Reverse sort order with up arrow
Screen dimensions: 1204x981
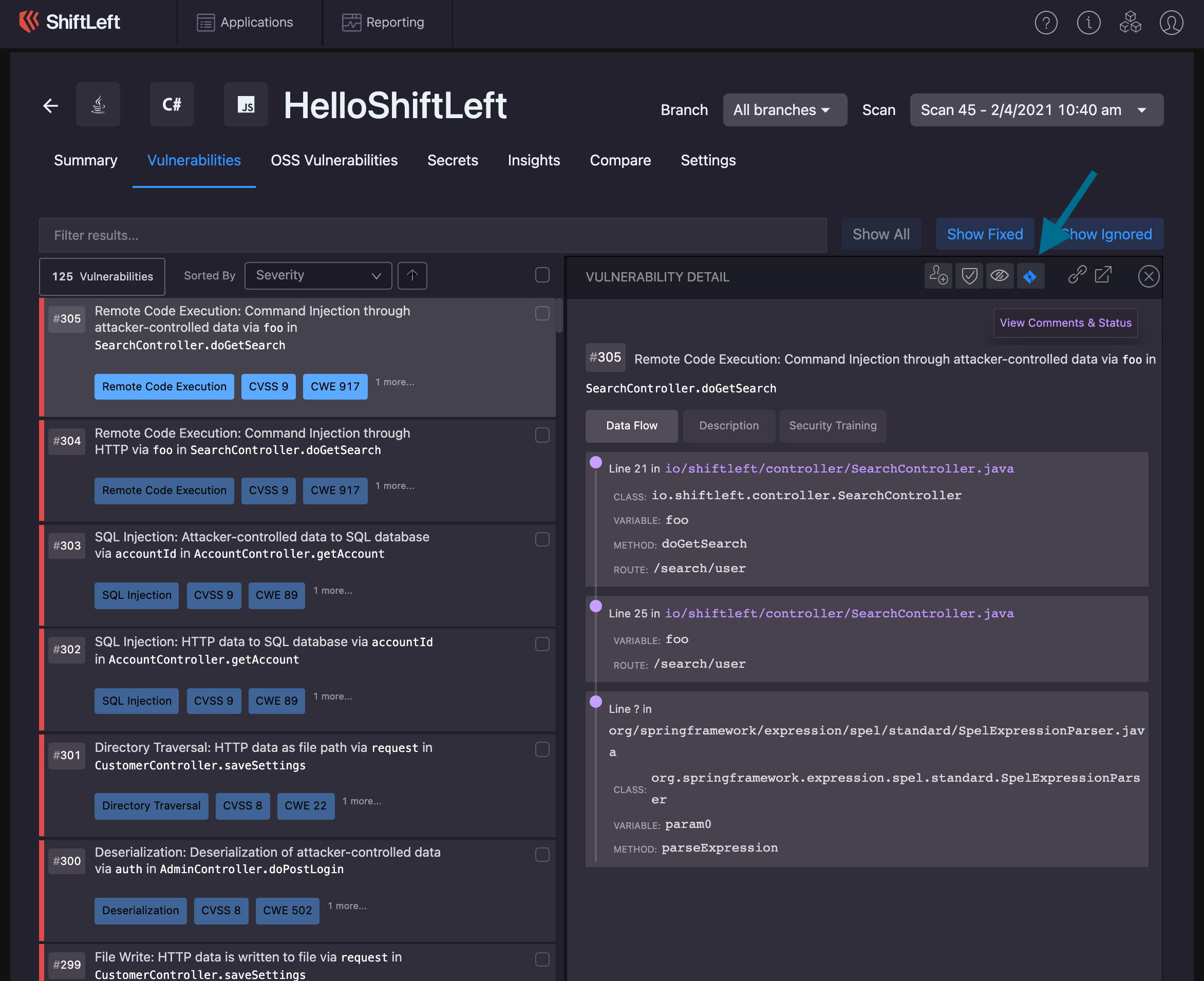[x=412, y=276]
